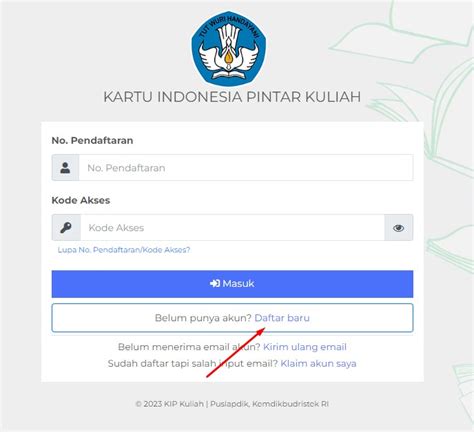Click the key icon beside Kode Akses

pyautogui.click(x=66, y=228)
